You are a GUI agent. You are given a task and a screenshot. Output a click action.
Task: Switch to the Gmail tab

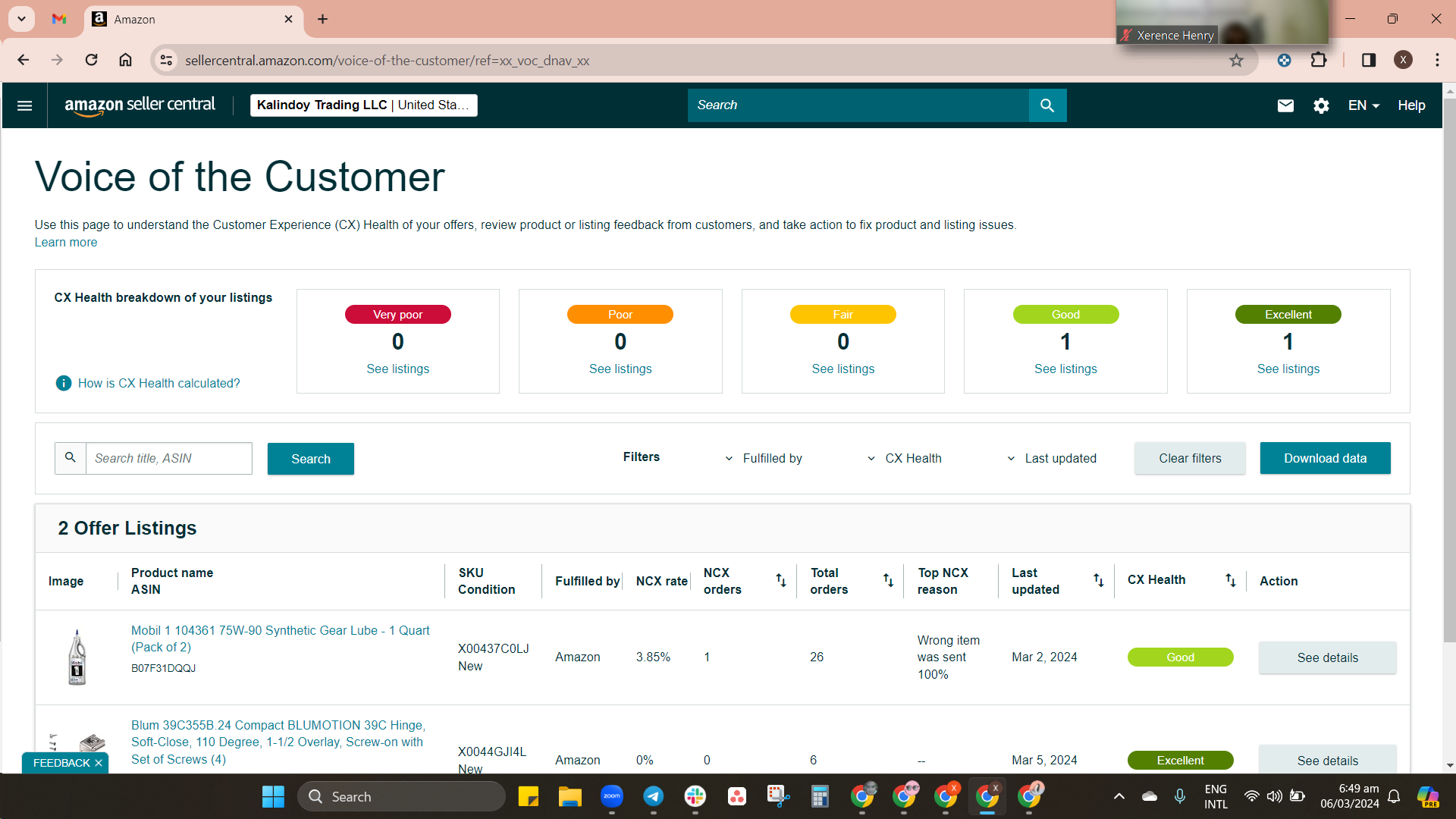point(59,19)
